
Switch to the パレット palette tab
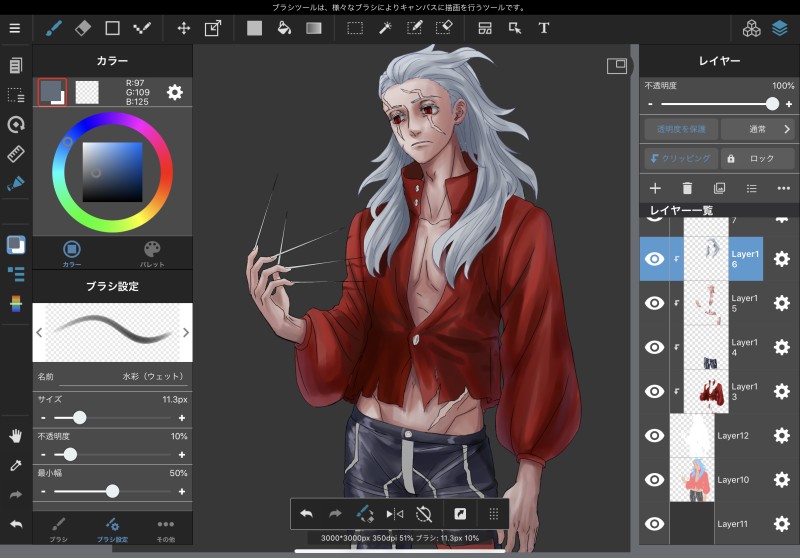(152, 254)
